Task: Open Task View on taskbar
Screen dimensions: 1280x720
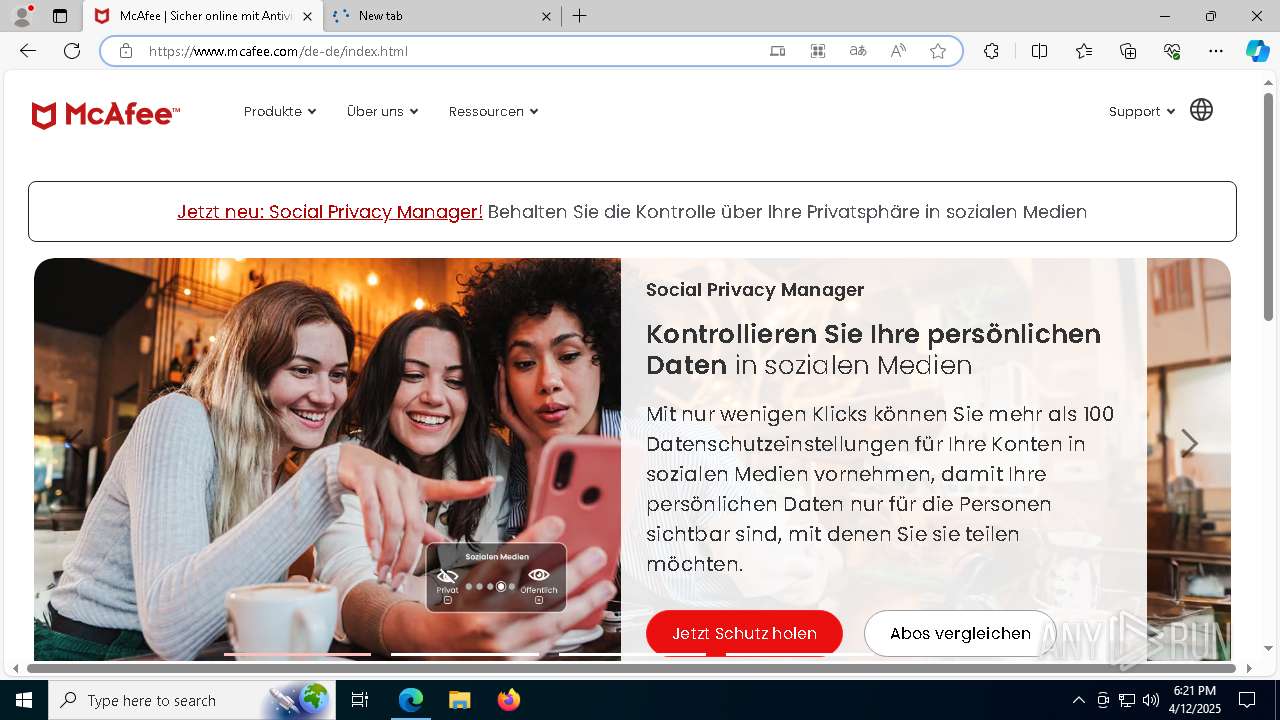Action: [360, 700]
